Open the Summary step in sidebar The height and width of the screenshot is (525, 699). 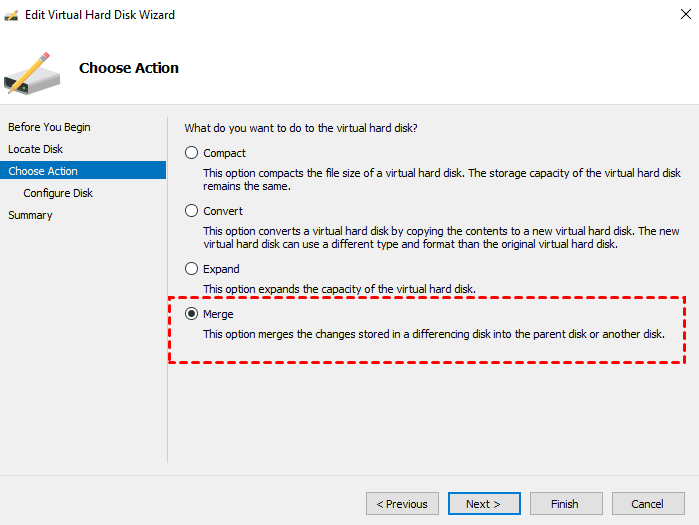point(30,215)
